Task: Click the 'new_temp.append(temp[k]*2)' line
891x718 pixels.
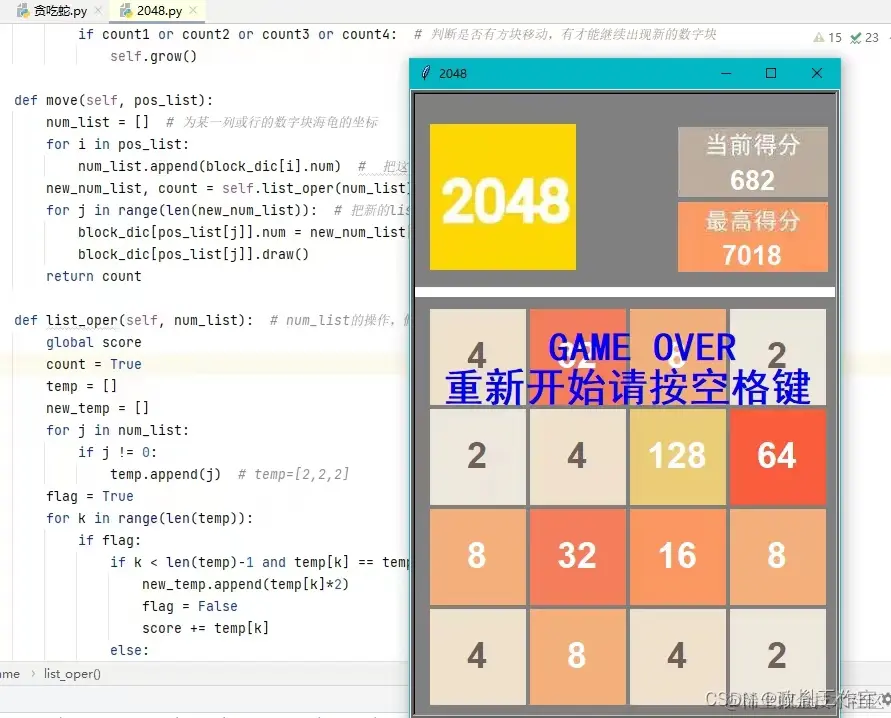Action: coord(245,584)
